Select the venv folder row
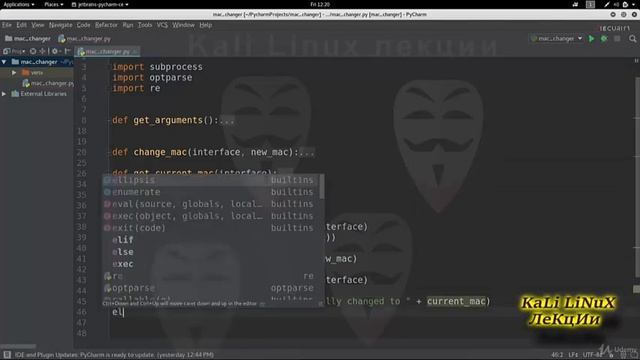The image size is (640, 360). pyautogui.click(x=37, y=72)
